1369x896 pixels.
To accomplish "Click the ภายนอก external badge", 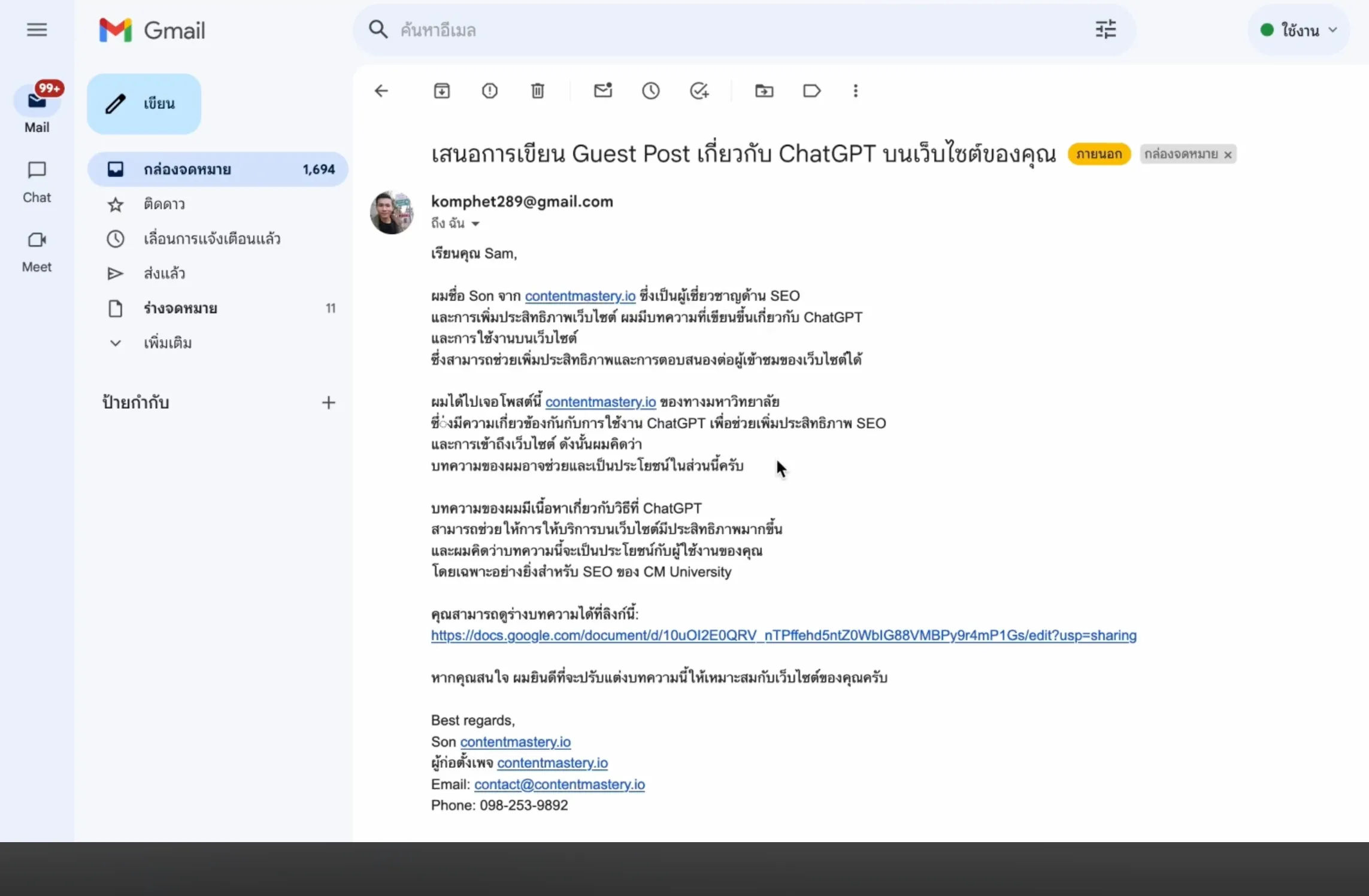I will (x=1099, y=154).
